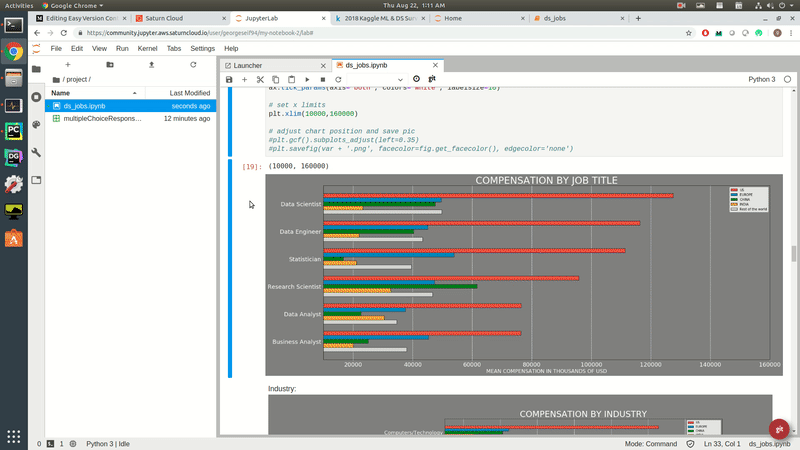Click the cell 19 output prompt
800x450 pixels.
(x=252, y=167)
